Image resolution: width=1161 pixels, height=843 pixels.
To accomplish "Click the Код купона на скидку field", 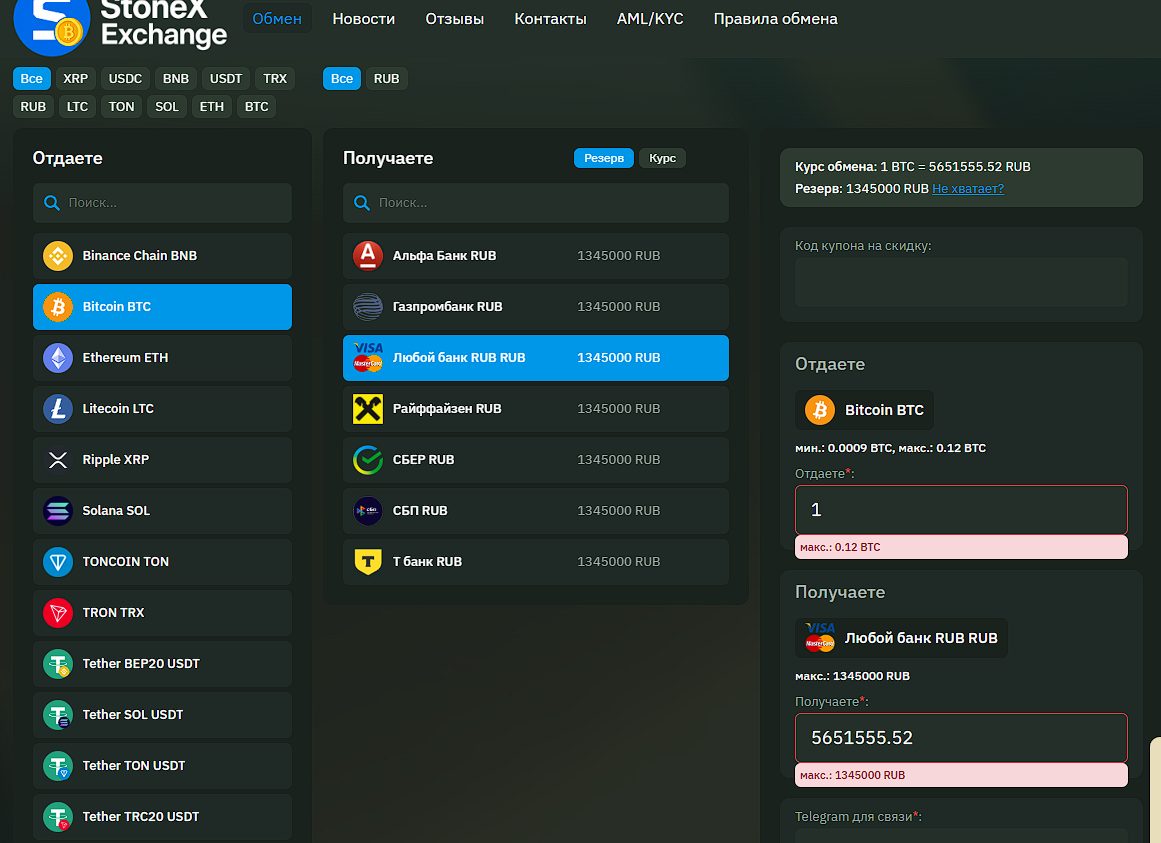I will pyautogui.click(x=960, y=283).
